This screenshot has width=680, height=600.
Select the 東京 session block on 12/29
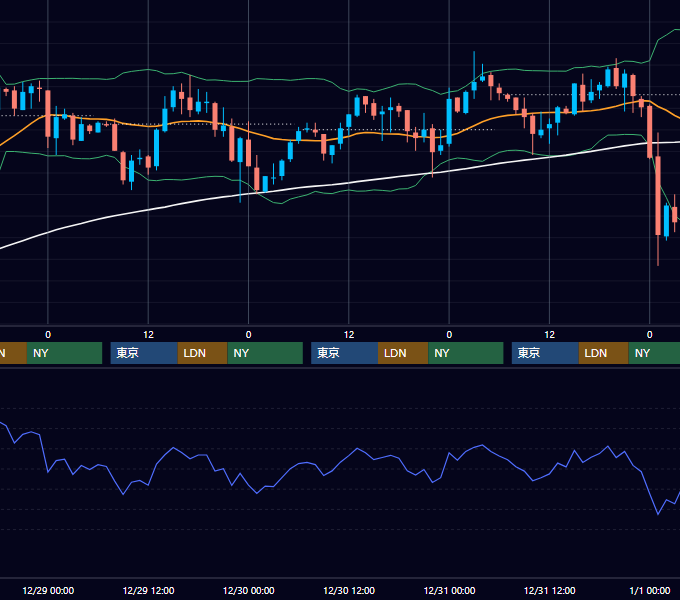[144, 353]
